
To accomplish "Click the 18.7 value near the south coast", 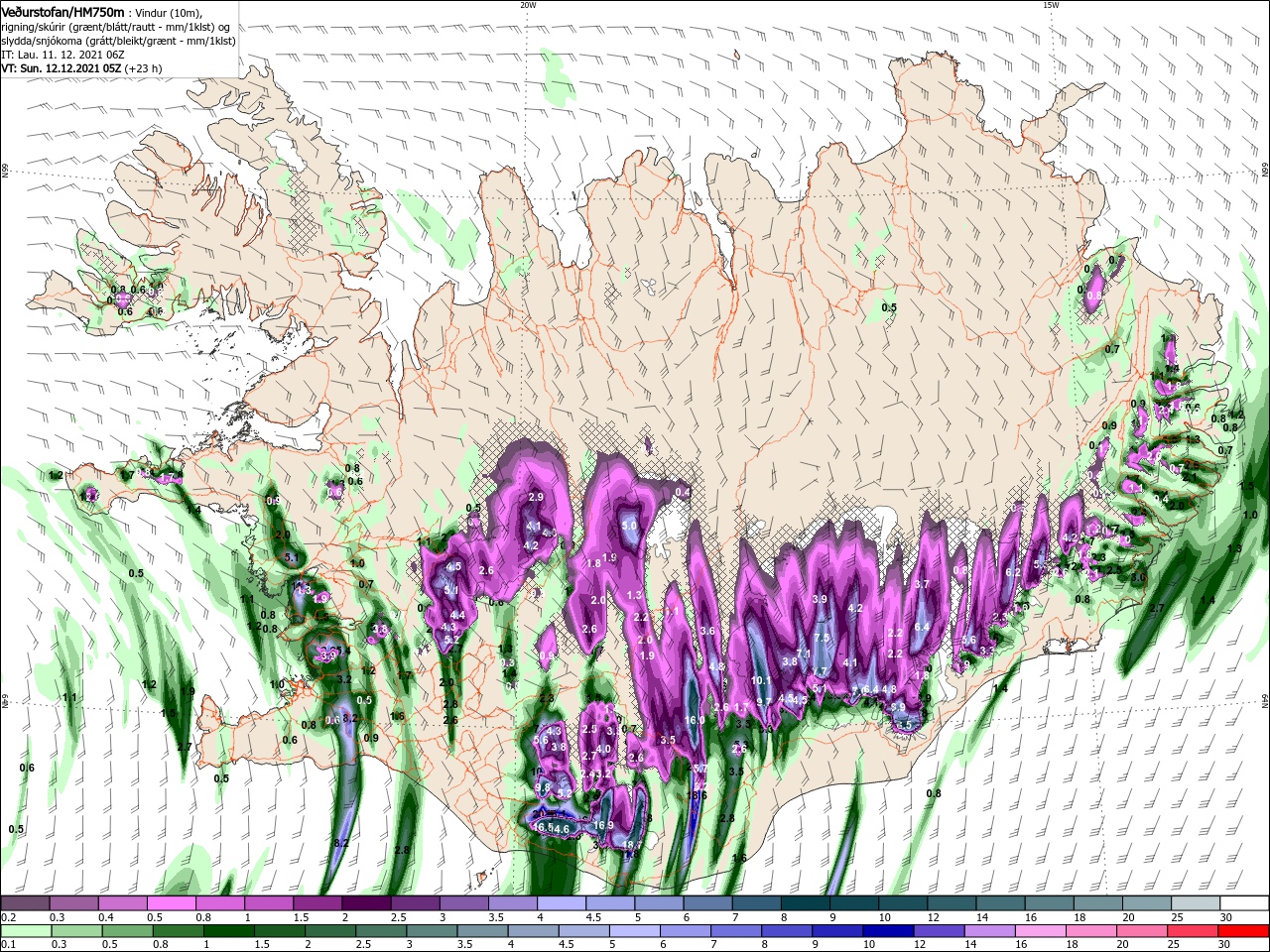I will click(633, 845).
